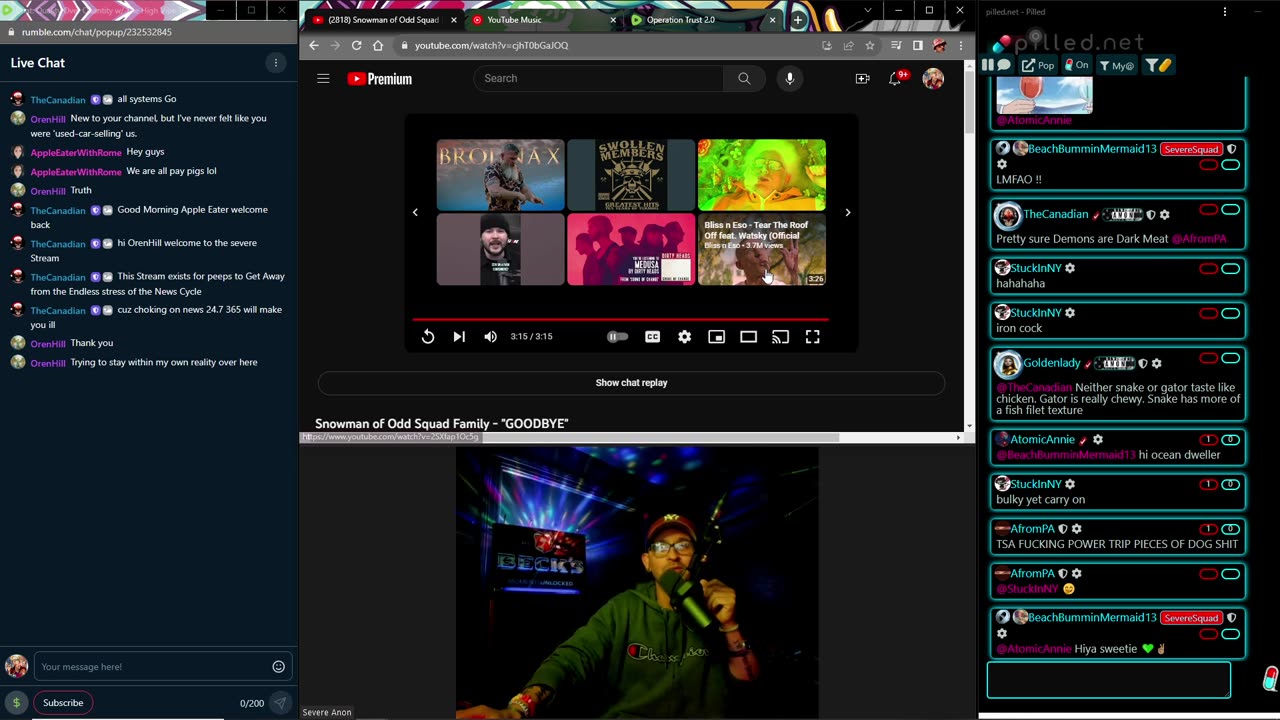Open a new Chrome tab
The height and width of the screenshot is (720, 1280).
[x=798, y=20]
